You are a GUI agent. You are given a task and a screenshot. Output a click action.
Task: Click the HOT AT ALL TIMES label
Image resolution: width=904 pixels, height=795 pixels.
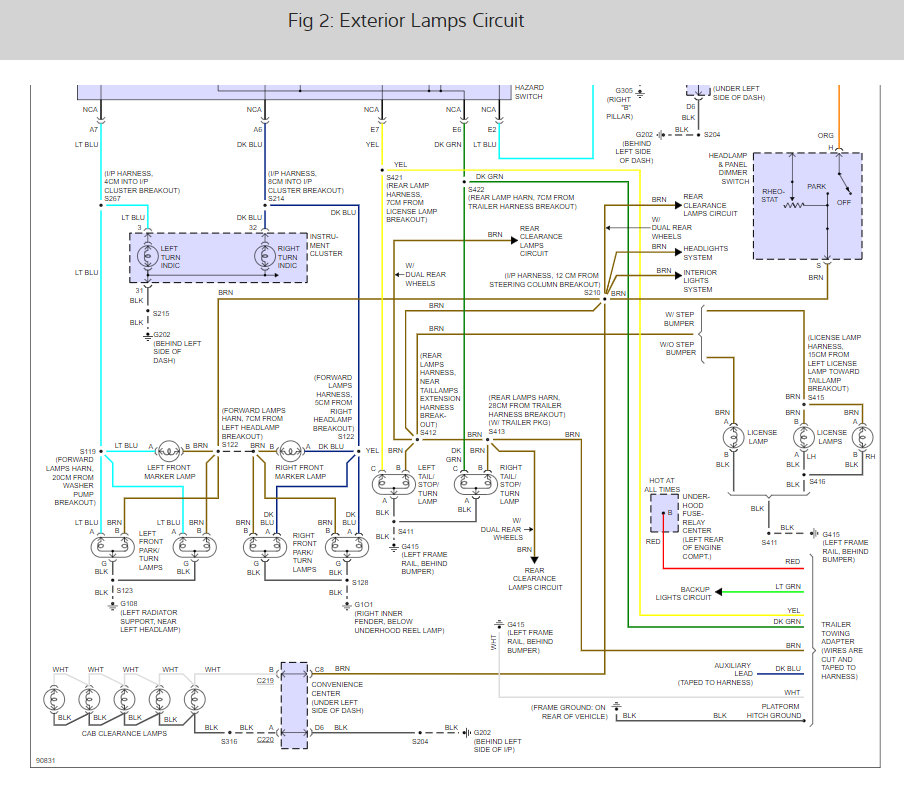point(662,485)
